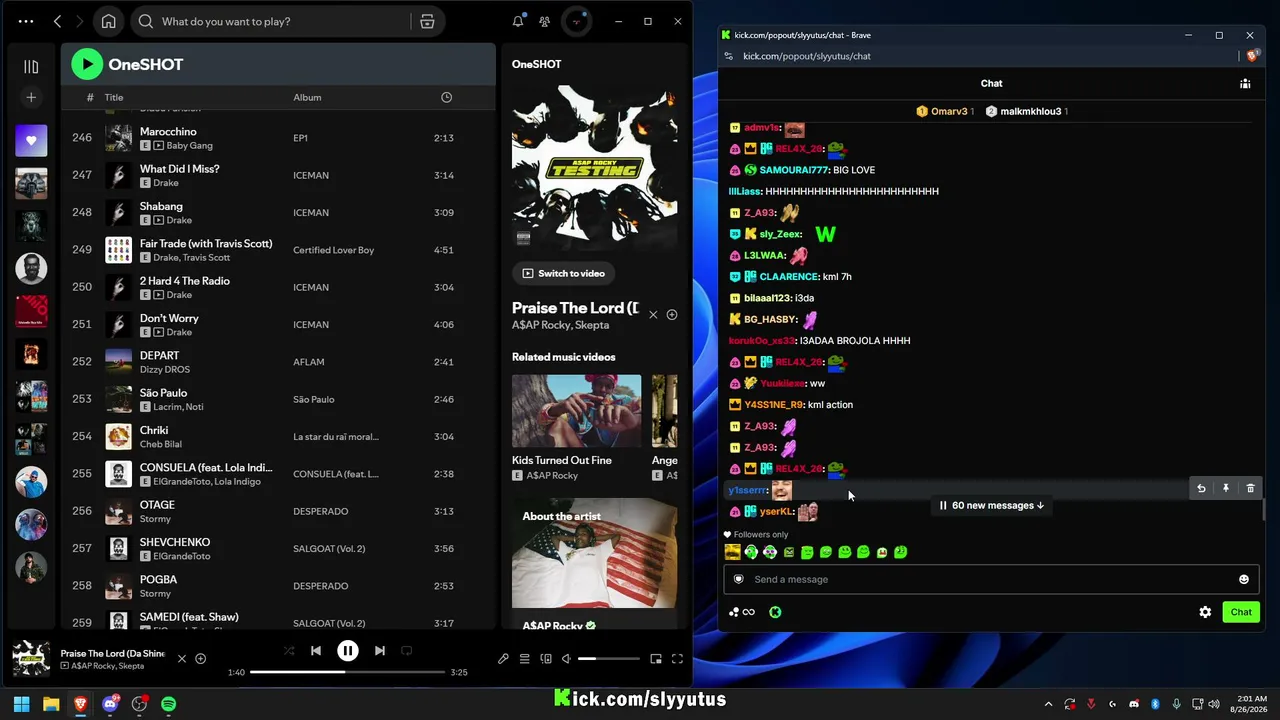This screenshot has height=720, width=1280.
Task: Skip to the previous track
Action: pos(316,650)
